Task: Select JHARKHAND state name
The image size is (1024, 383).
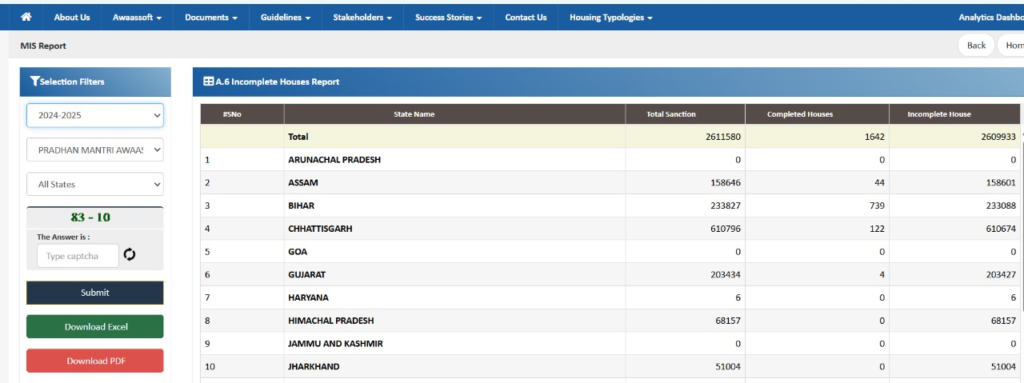Action: (313, 367)
